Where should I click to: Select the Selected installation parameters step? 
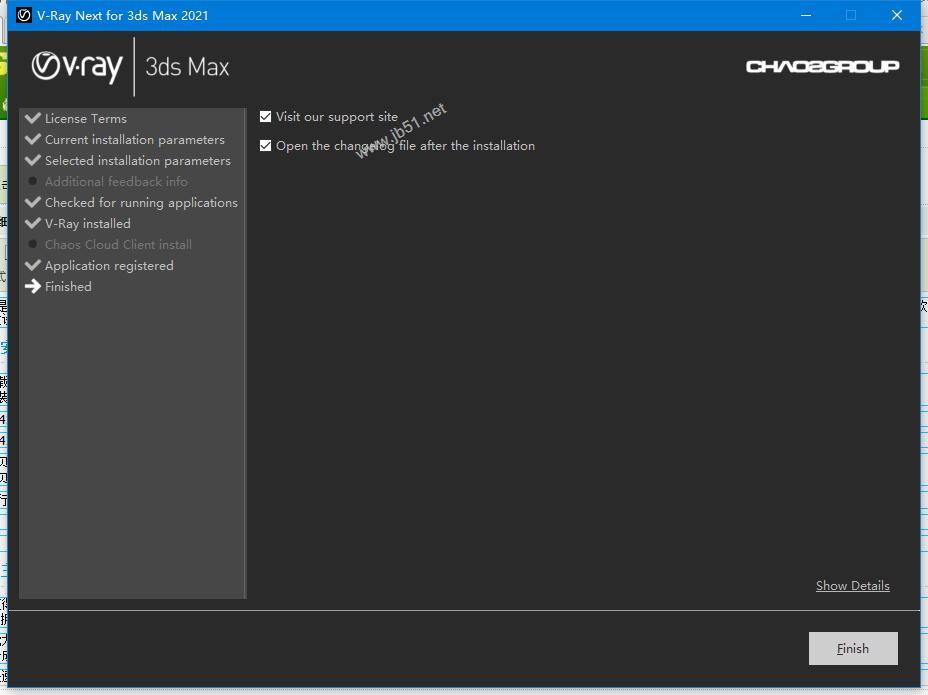coord(137,161)
